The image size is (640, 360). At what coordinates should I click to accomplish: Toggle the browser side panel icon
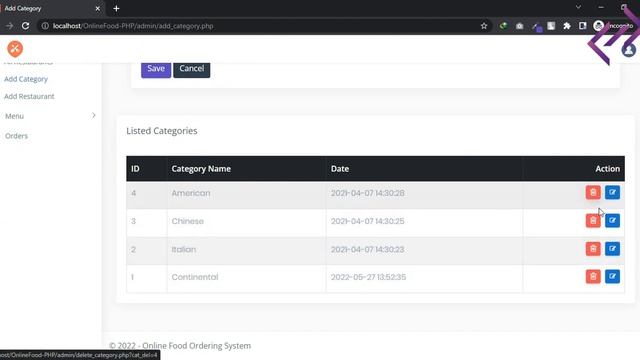coord(582,26)
